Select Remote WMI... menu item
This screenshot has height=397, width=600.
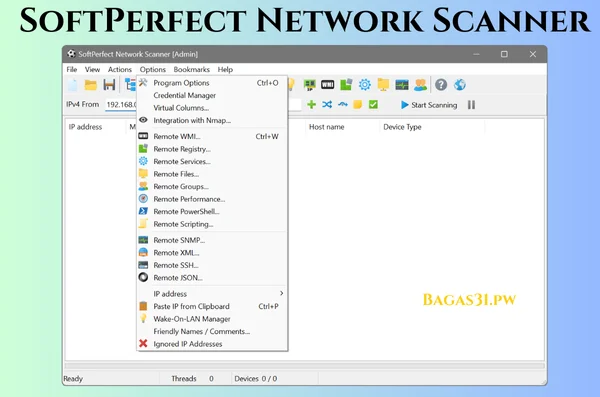(x=212, y=136)
